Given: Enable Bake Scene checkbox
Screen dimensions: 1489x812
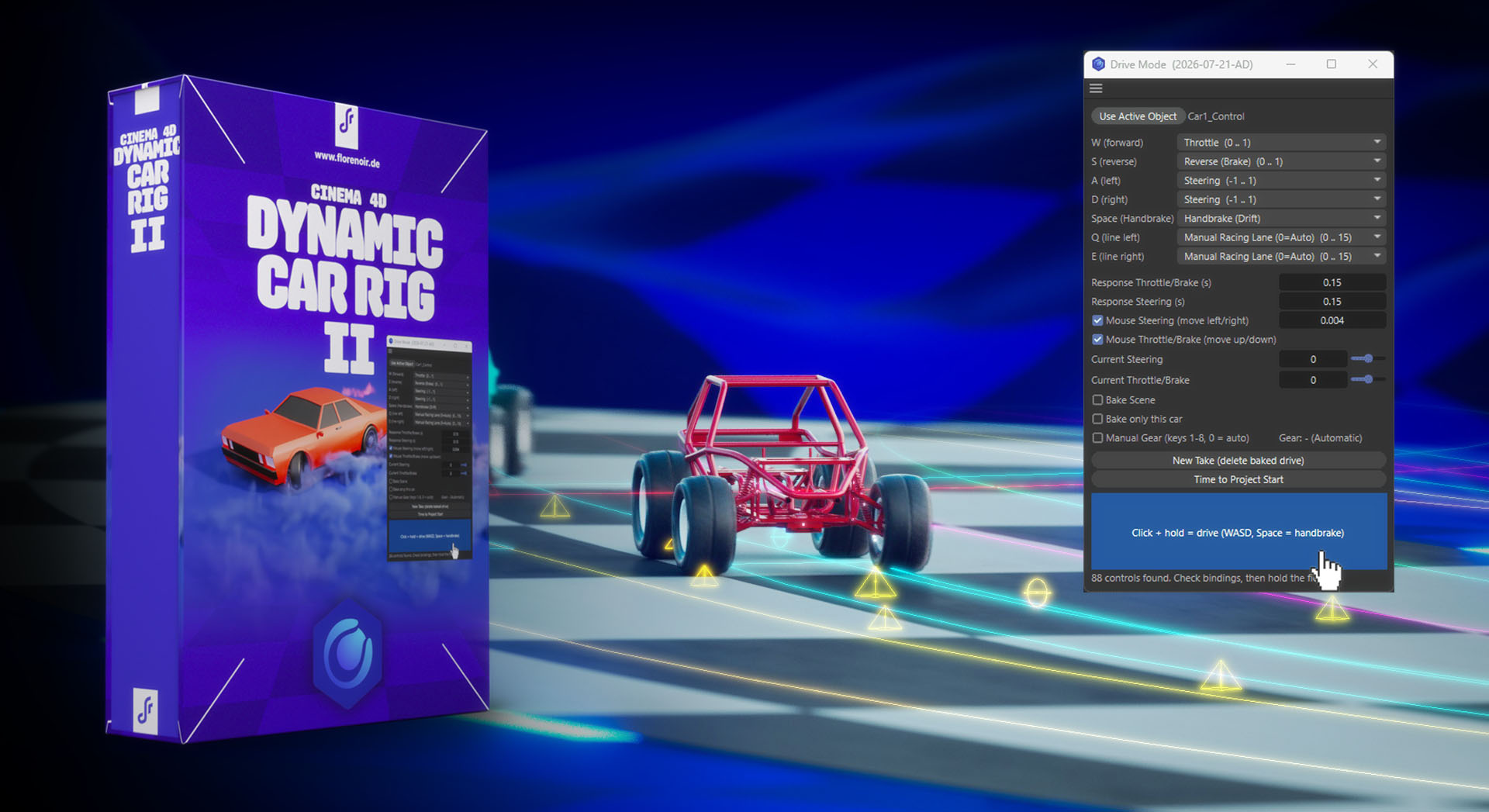Looking at the screenshot, I should click(1097, 400).
